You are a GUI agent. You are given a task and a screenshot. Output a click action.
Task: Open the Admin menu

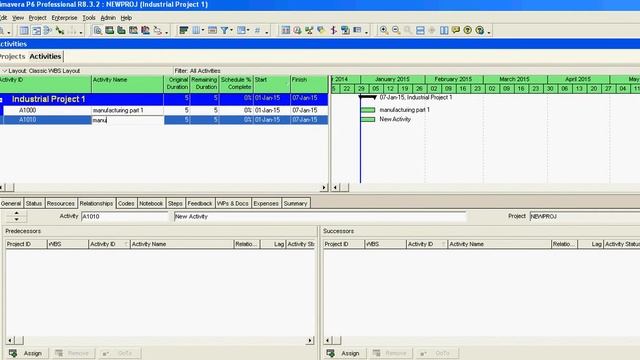tap(108, 18)
